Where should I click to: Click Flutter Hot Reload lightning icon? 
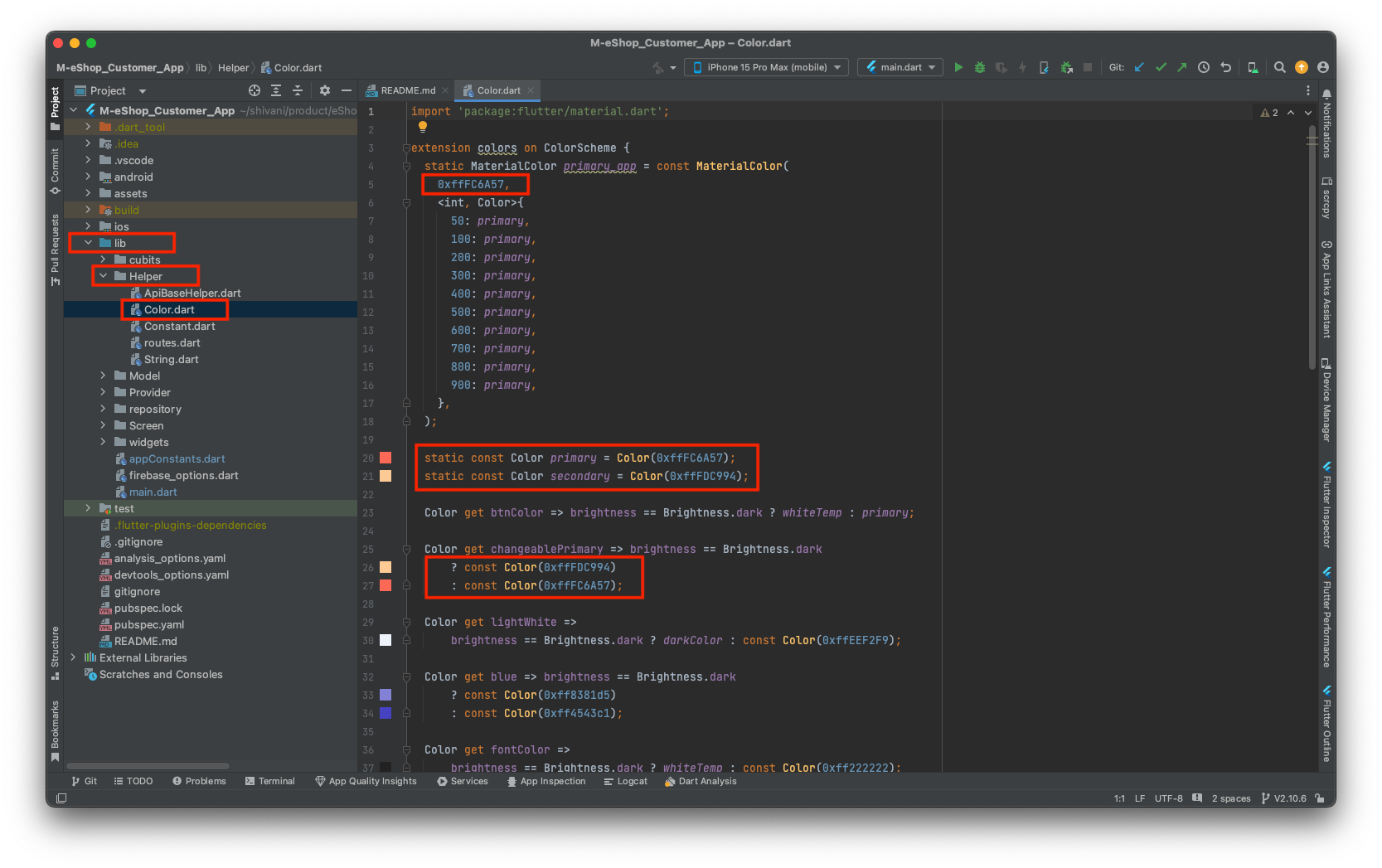pos(1022,67)
